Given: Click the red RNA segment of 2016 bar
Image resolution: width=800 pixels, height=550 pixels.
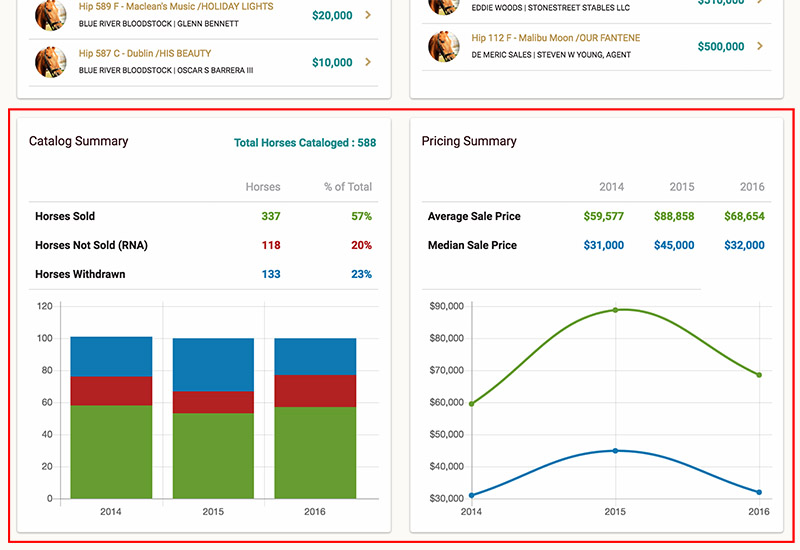Looking at the screenshot, I should coord(315,391).
